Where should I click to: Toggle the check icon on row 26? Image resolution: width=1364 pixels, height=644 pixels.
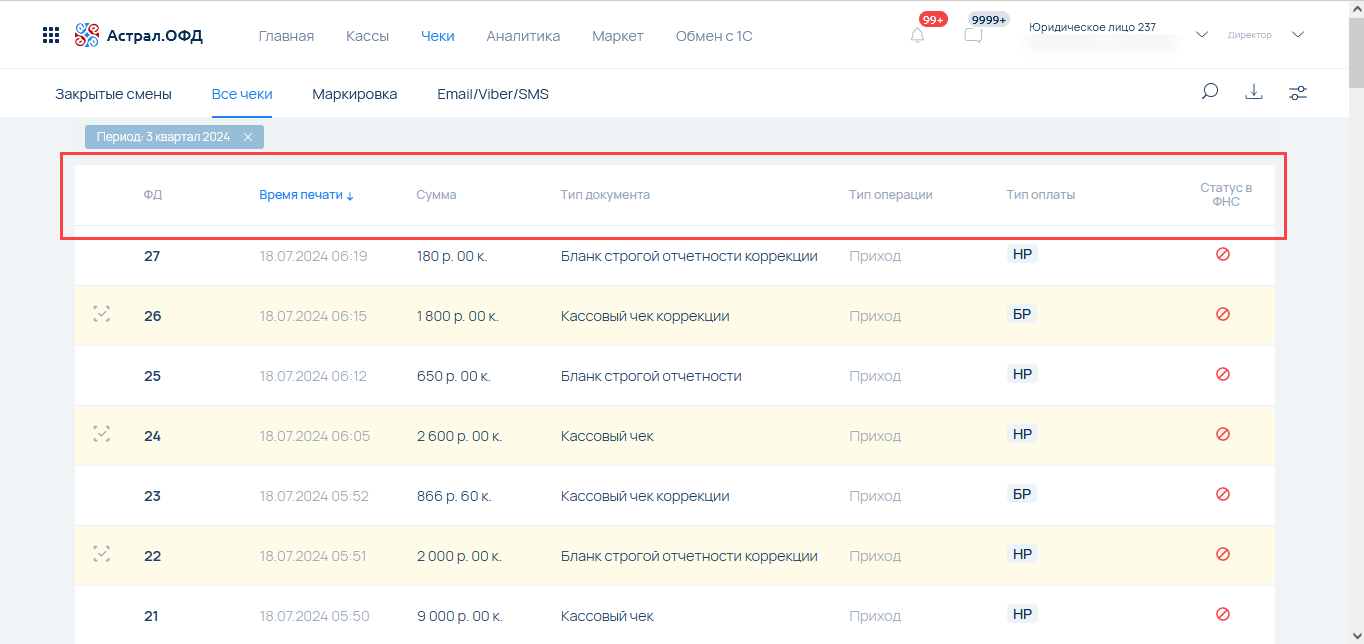coord(101,315)
